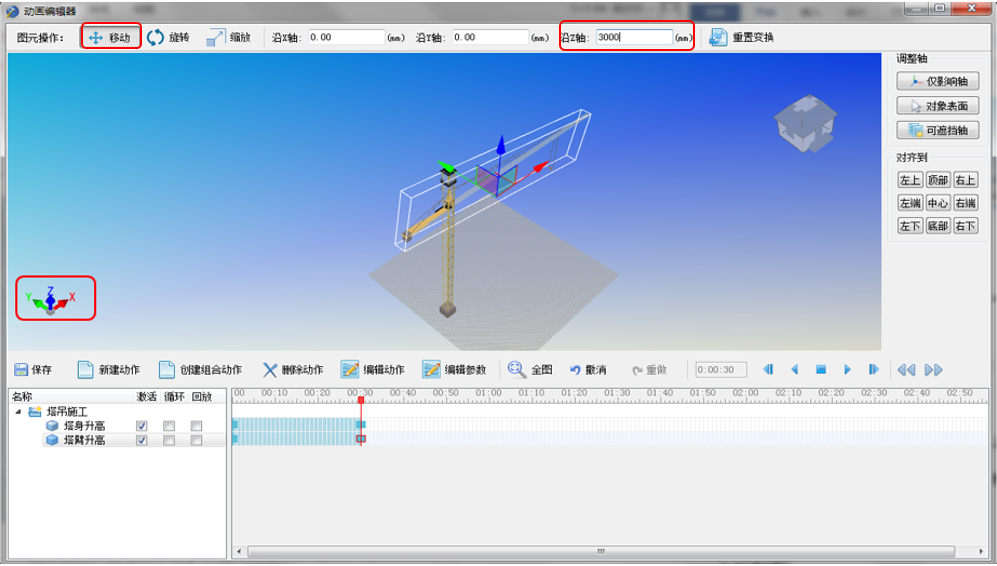997x566 pixels.
Task: Click the 沿Z轴 field showing 3000
Action: tap(634, 38)
